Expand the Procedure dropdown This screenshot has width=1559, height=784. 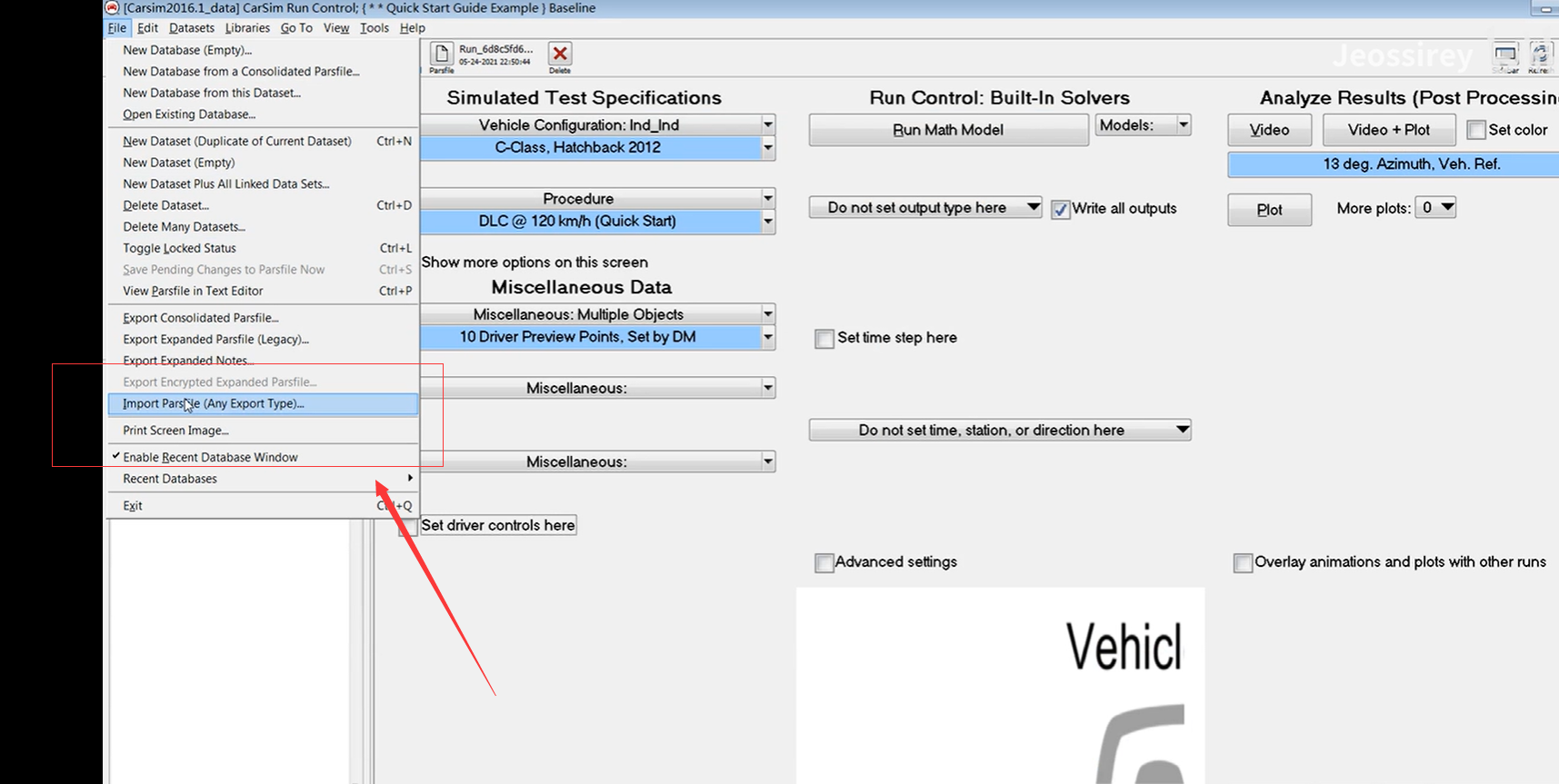pyautogui.click(x=768, y=198)
